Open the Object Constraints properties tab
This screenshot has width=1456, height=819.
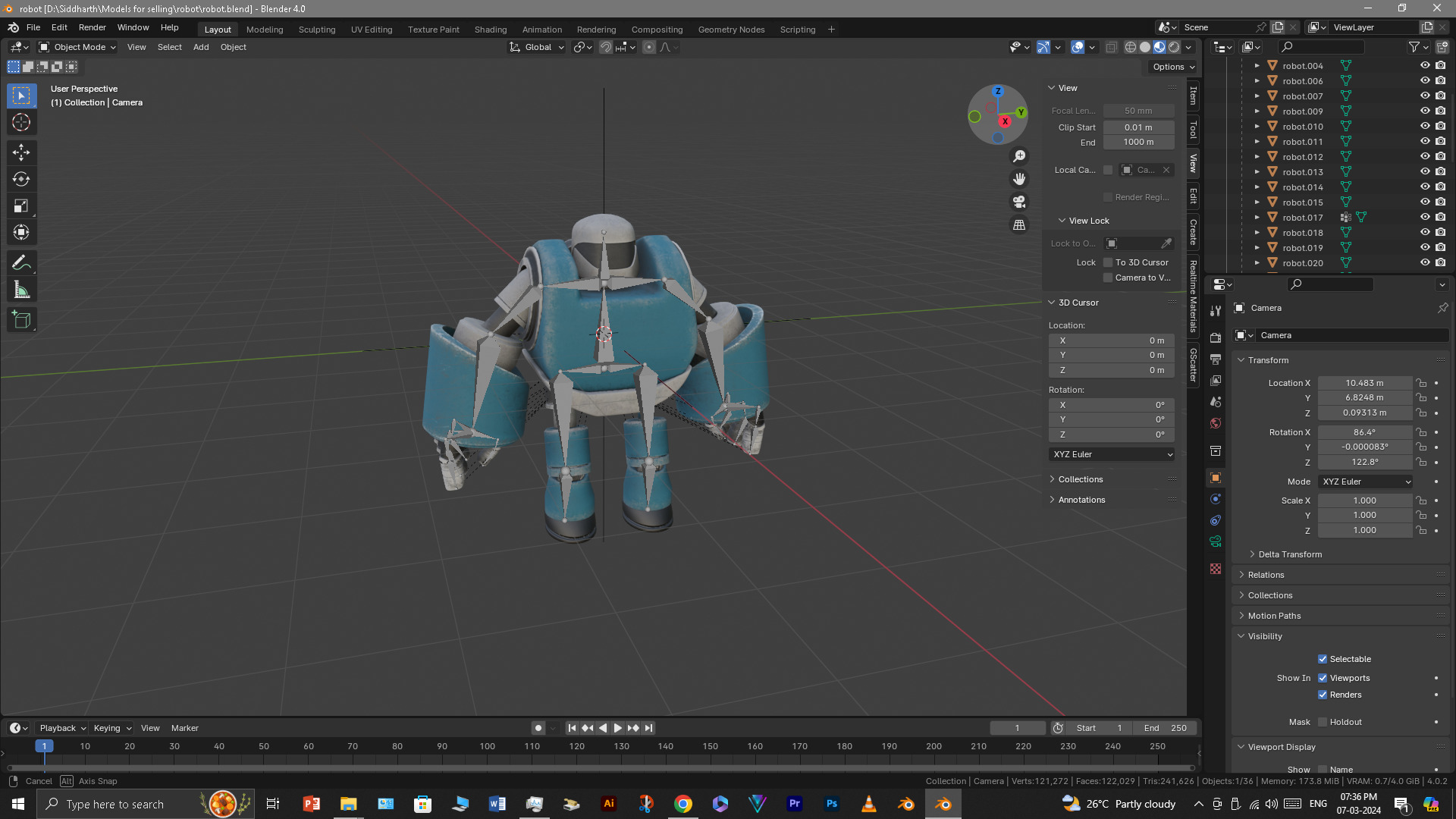[1216, 520]
